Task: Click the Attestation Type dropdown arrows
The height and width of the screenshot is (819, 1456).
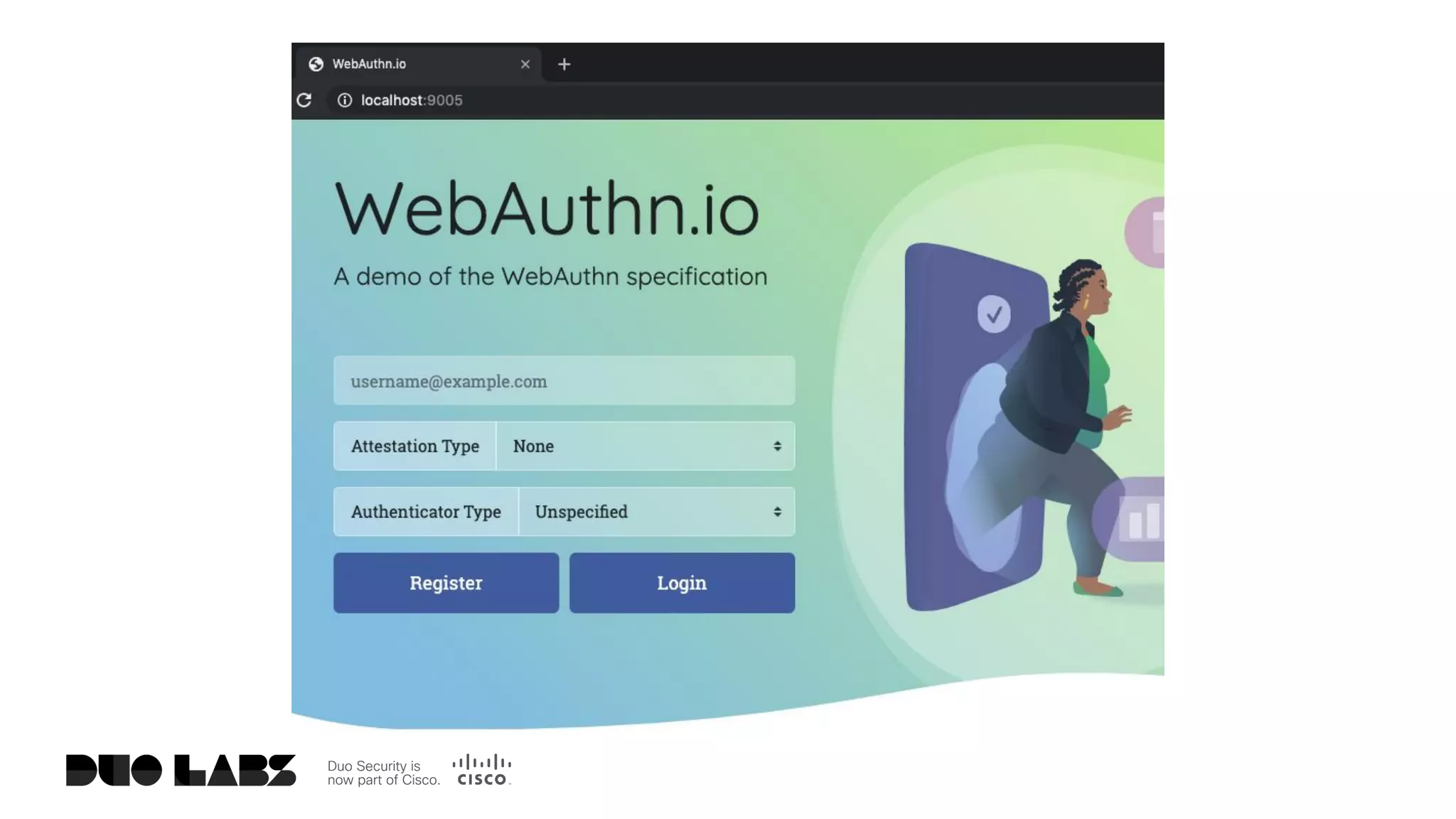Action: pyautogui.click(x=777, y=446)
